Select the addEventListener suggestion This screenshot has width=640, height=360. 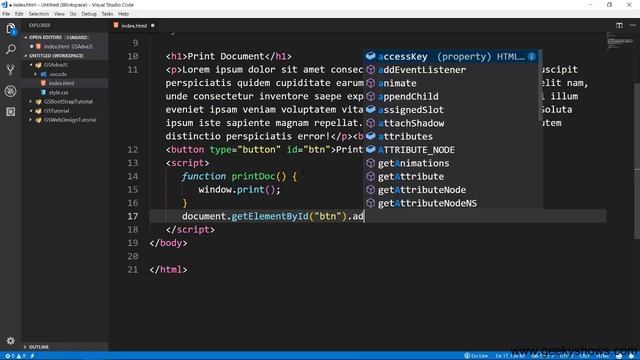[451, 70]
